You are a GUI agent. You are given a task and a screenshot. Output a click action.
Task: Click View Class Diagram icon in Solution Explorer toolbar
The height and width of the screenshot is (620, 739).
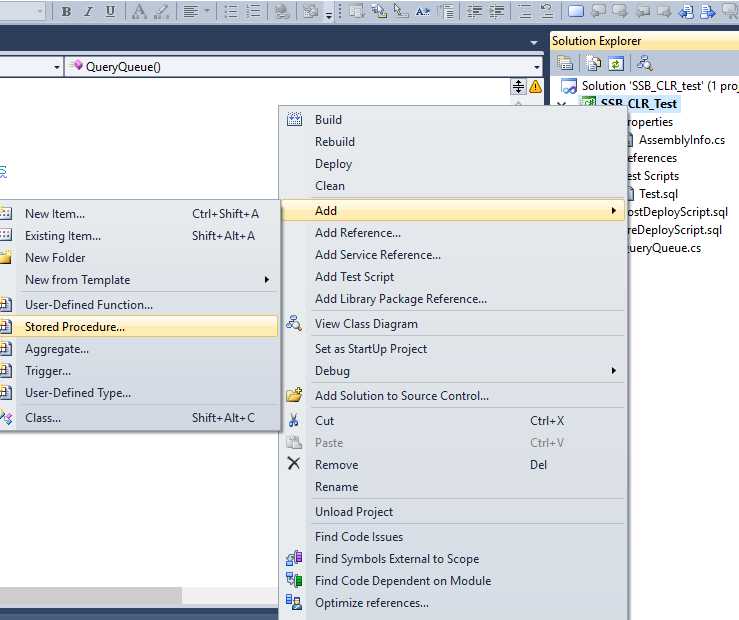pos(644,63)
